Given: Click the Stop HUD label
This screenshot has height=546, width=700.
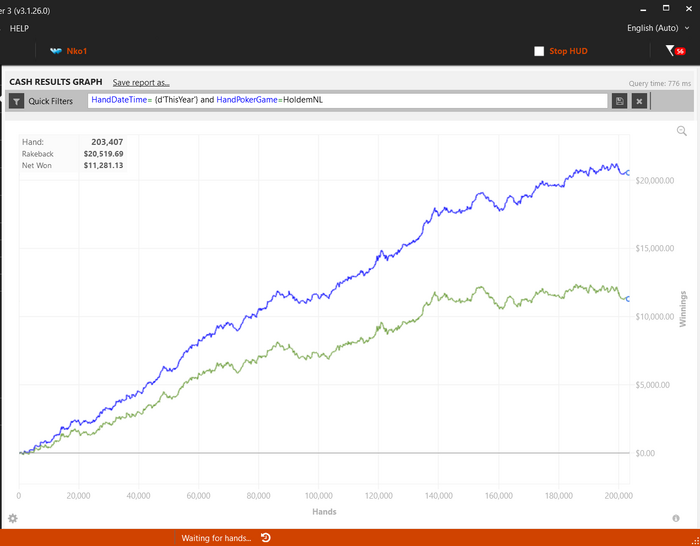Looking at the screenshot, I should pyautogui.click(x=568, y=51).
